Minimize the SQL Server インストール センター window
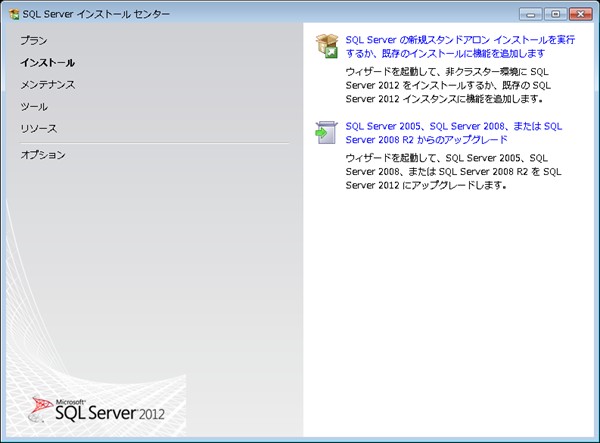Image resolution: width=600 pixels, height=443 pixels. (x=530, y=14)
